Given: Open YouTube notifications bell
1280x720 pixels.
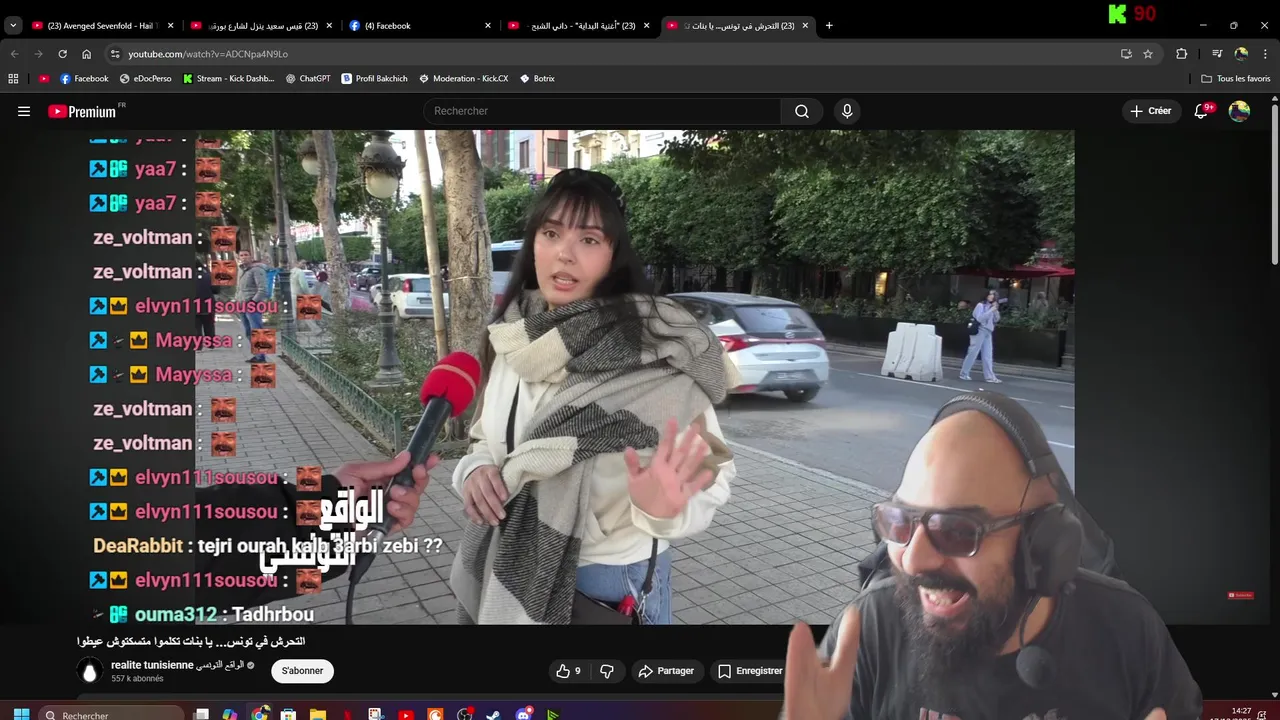Looking at the screenshot, I should (1202, 111).
